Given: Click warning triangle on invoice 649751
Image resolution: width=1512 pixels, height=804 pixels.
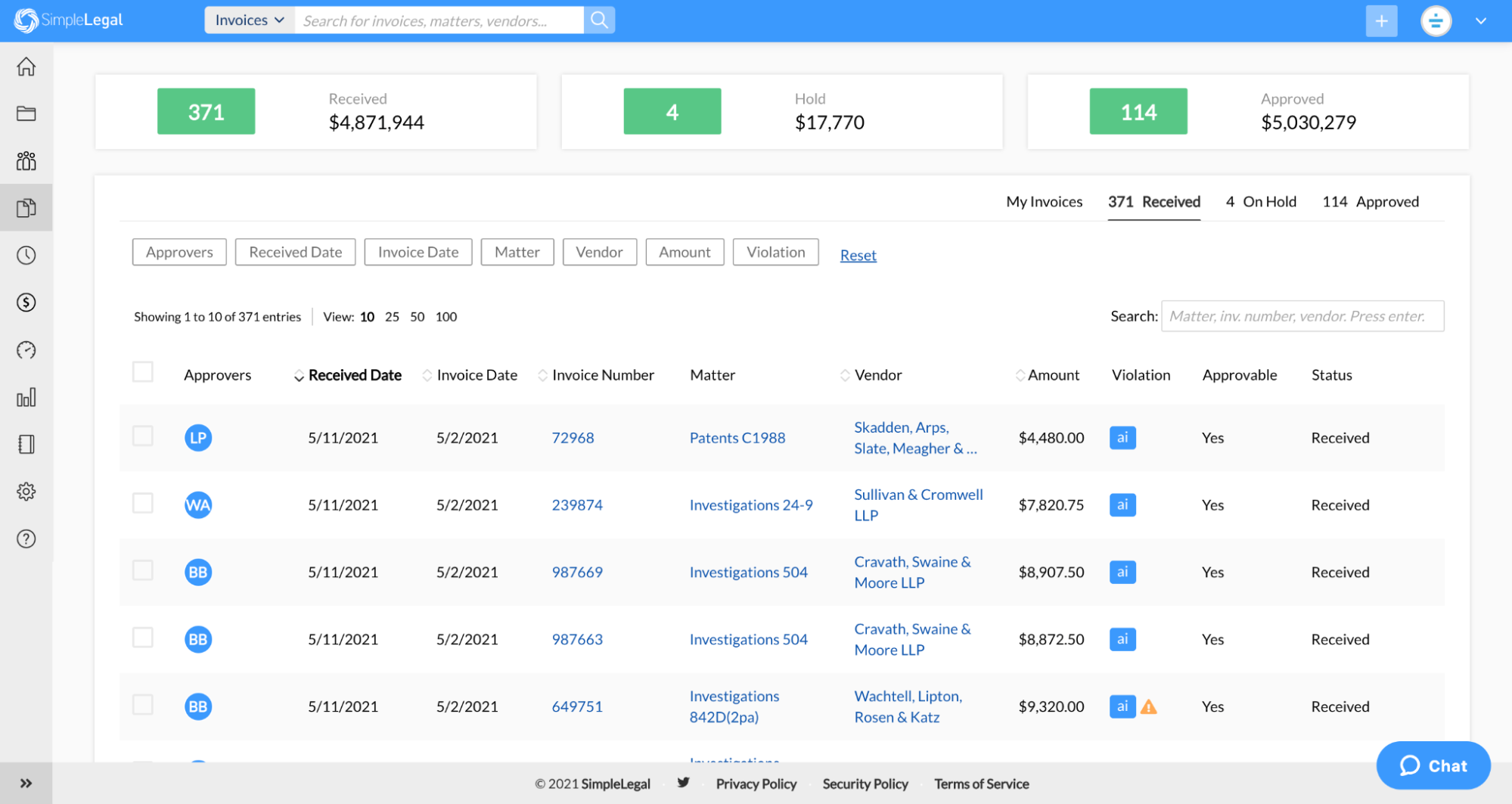Looking at the screenshot, I should [x=1149, y=707].
